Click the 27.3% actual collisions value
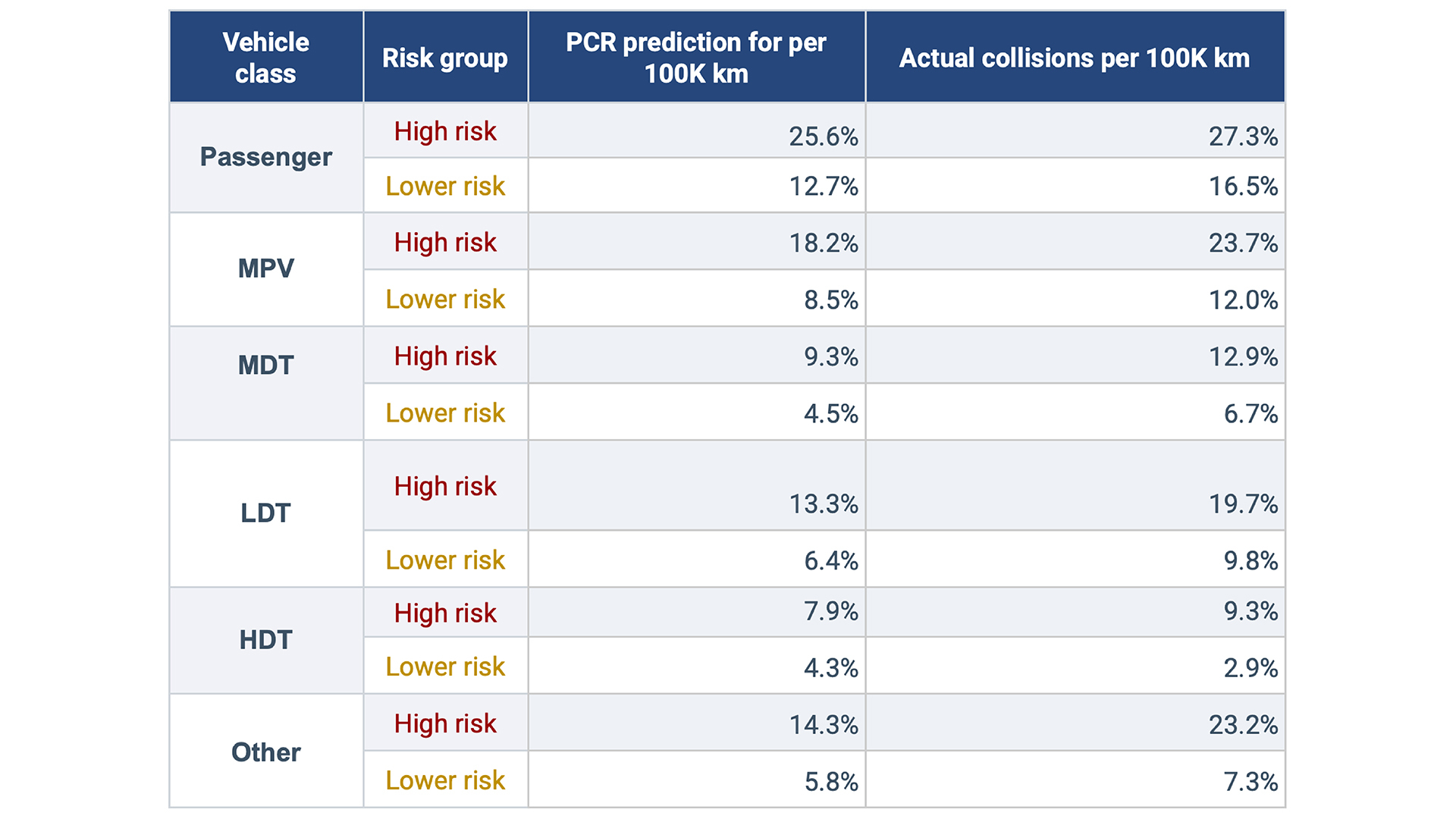The width and height of the screenshot is (1456, 819). [x=1243, y=136]
